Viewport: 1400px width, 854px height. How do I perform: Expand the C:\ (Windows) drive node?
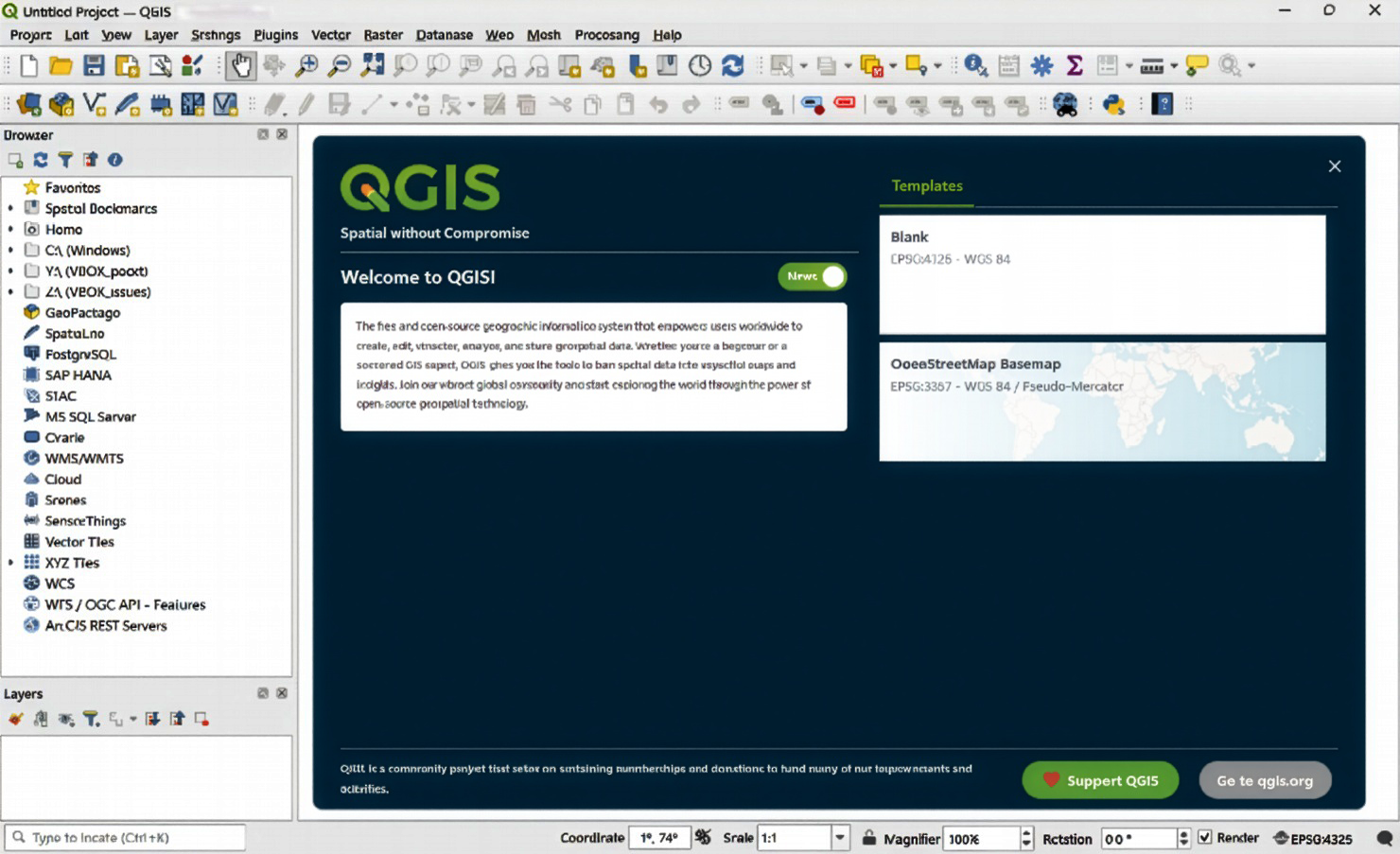(10, 250)
